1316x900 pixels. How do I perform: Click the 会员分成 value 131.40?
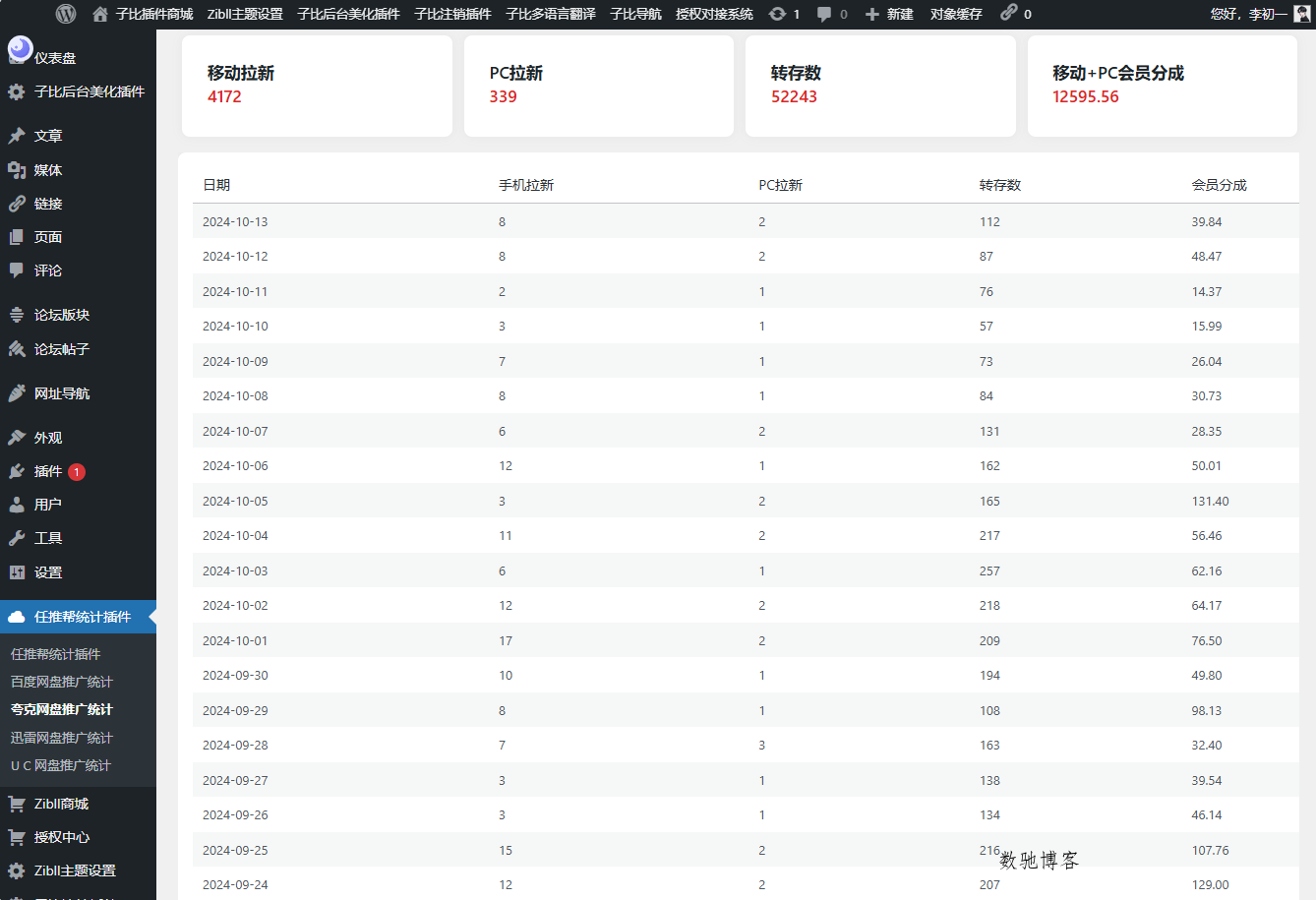pos(1210,501)
